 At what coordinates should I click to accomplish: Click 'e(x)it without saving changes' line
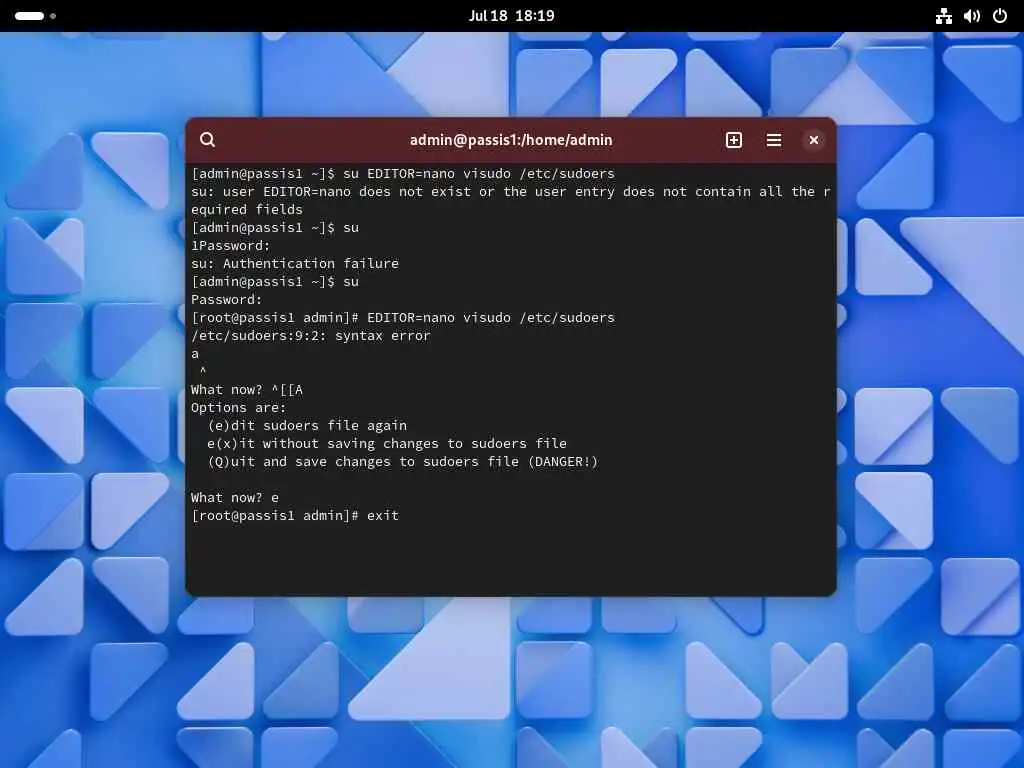coord(387,443)
